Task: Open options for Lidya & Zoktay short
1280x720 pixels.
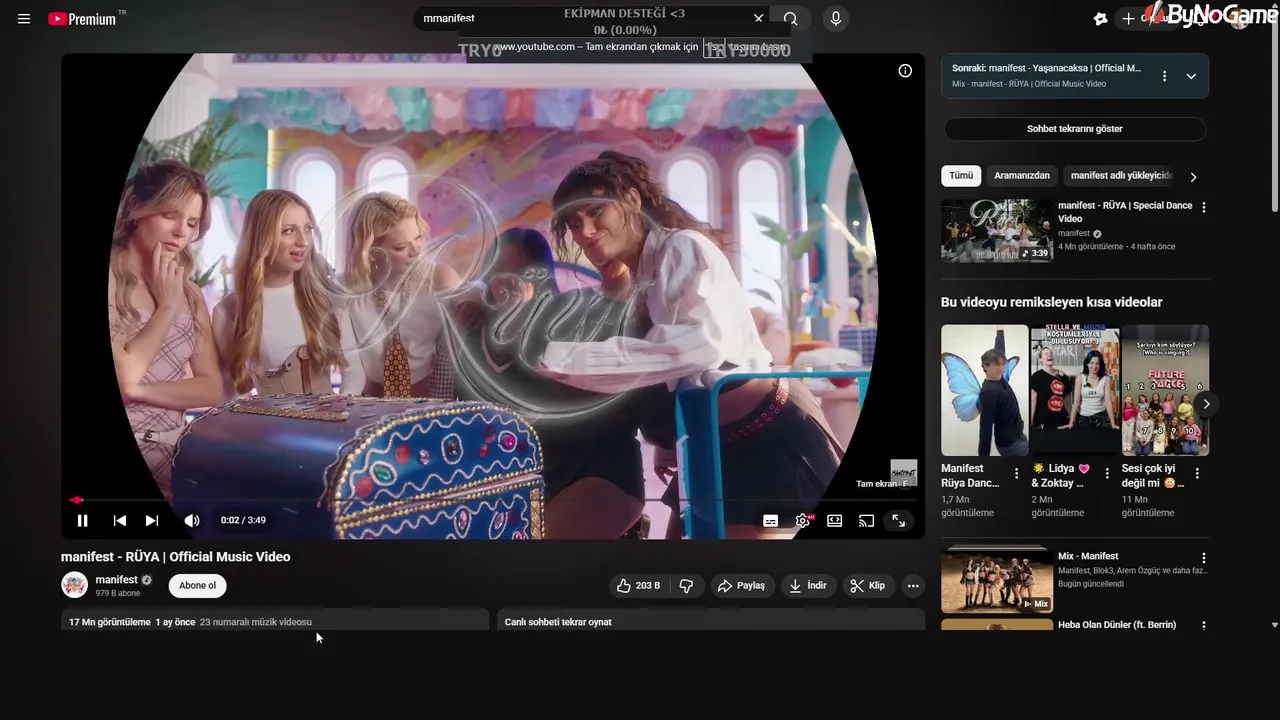Action: point(1108,474)
